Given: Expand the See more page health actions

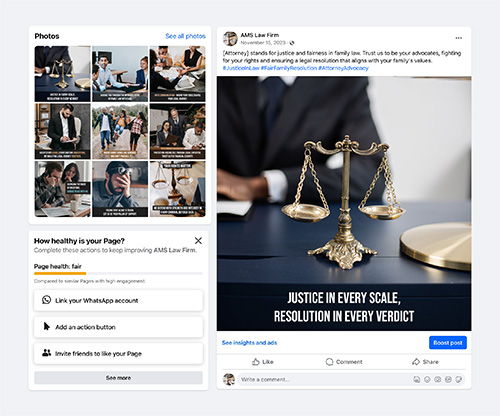Looking at the screenshot, I should point(118,378).
